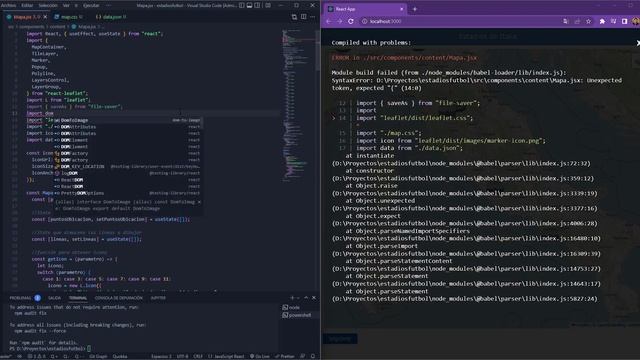The width and height of the screenshot is (640, 360).
Task: Select the React App browser tab
Action: pyautogui.click(x=365, y=9)
